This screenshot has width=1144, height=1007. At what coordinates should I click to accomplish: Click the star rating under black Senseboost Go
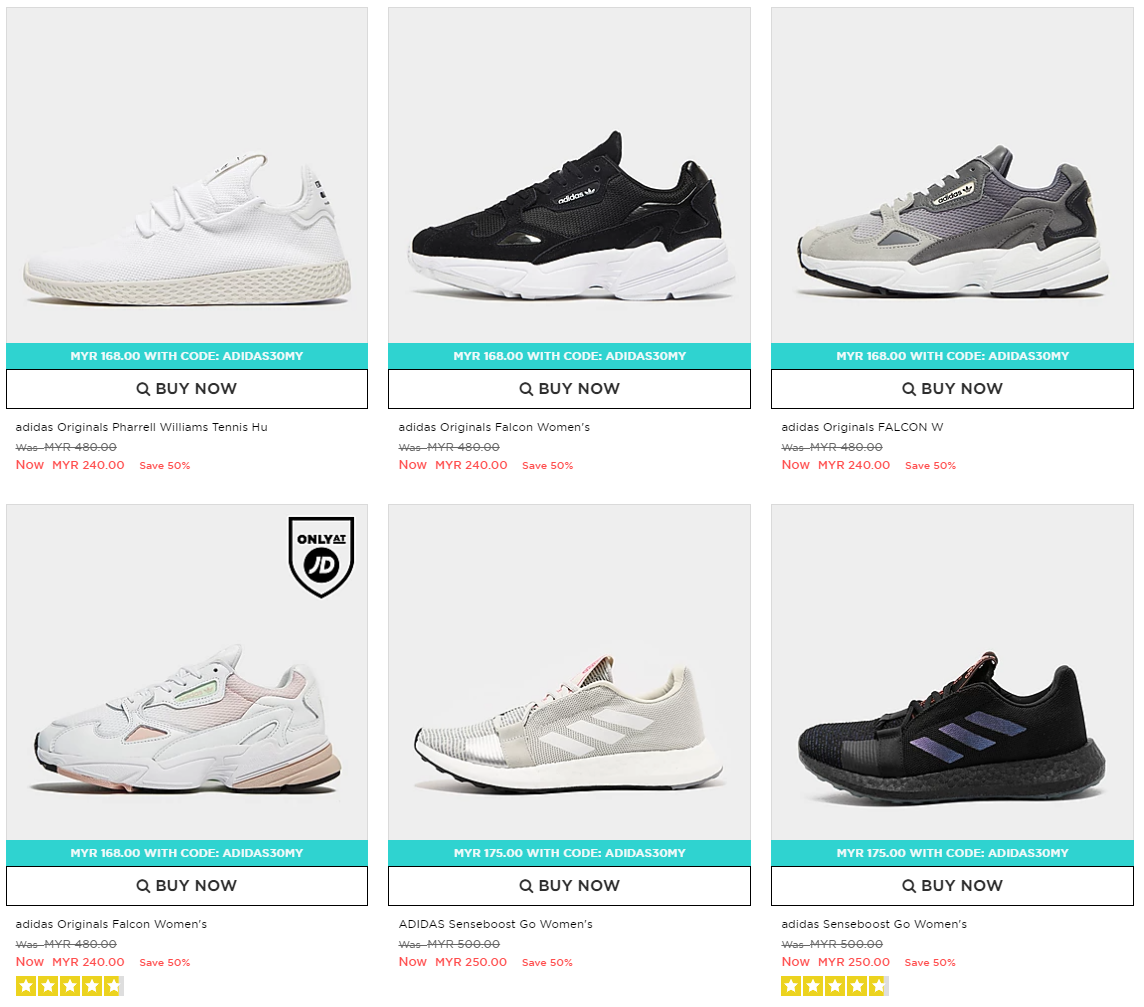tap(834, 986)
